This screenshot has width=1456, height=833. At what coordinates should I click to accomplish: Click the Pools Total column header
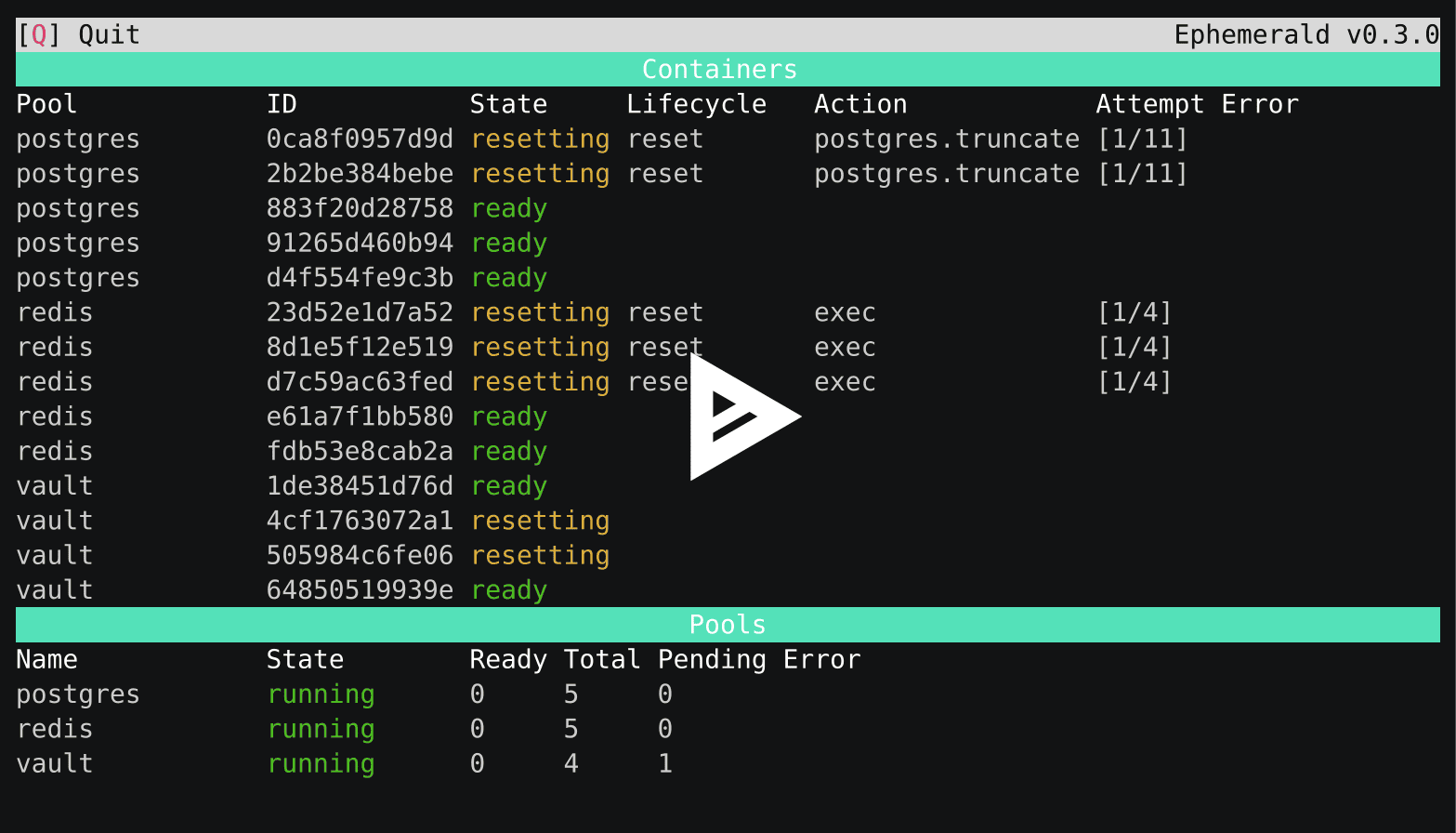click(602, 659)
